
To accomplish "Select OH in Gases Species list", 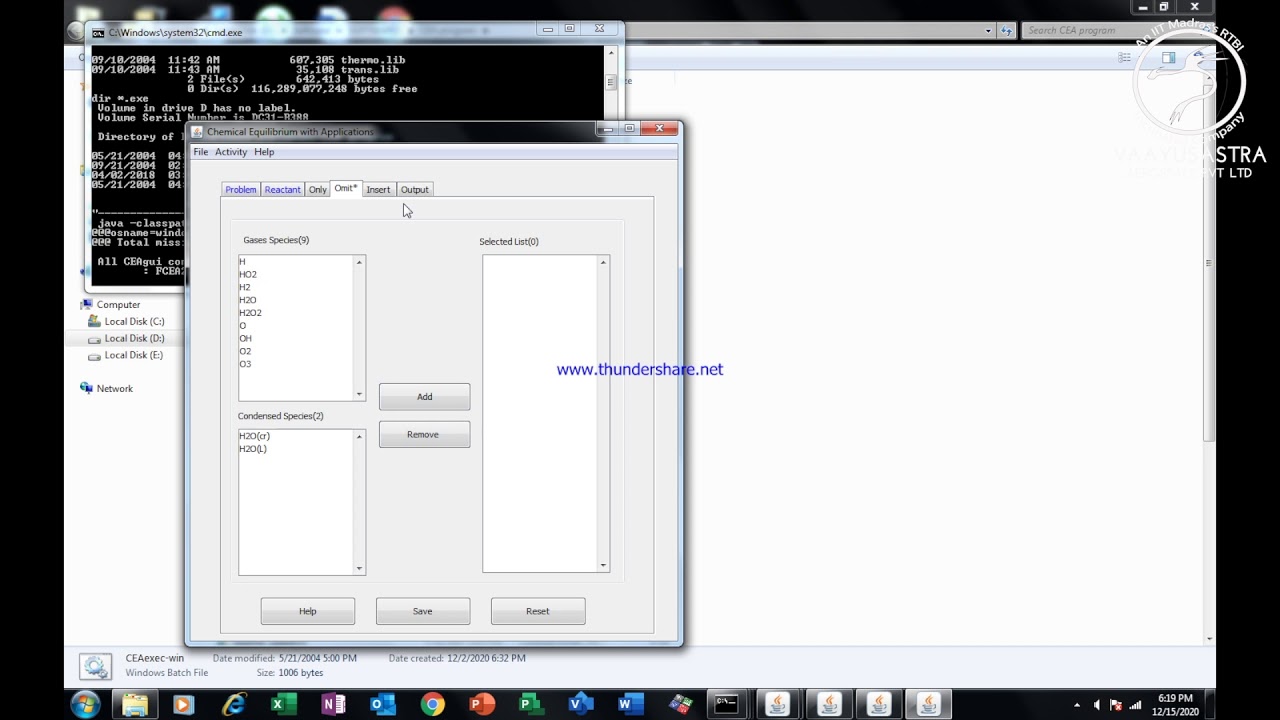I will click(x=296, y=339).
